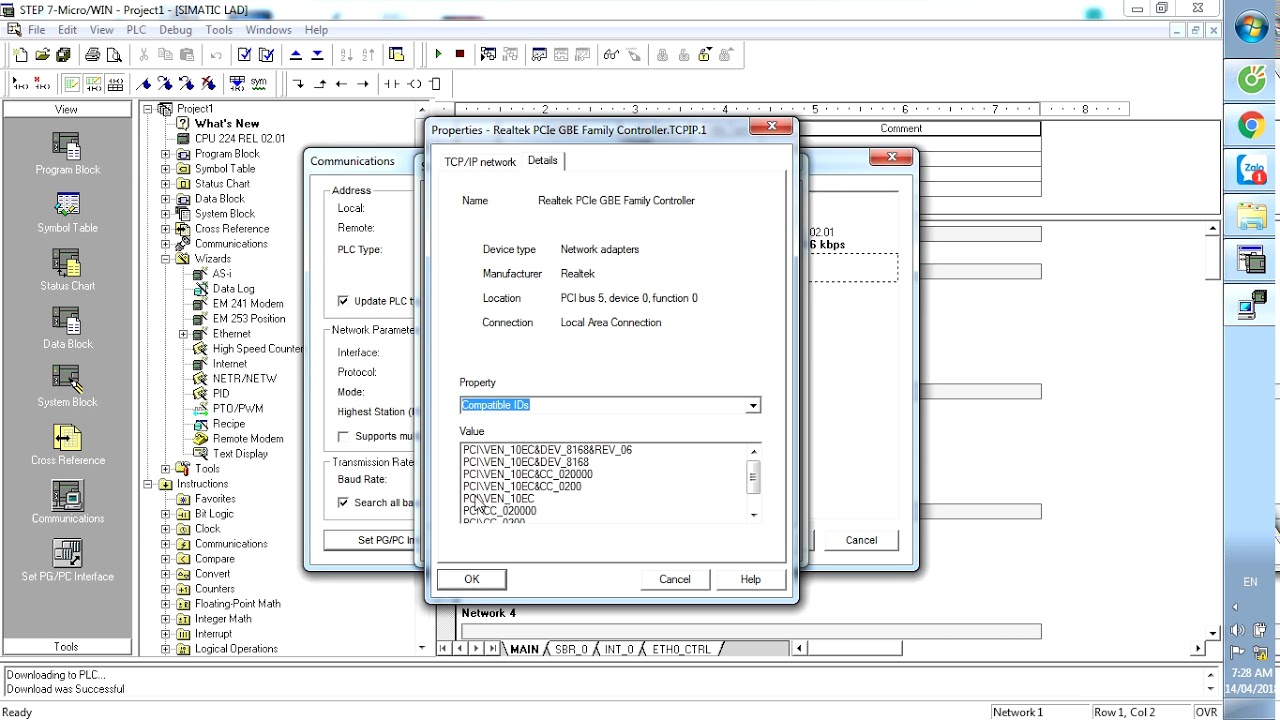
Task: Click the Download toolbar icon
Action: (x=317, y=55)
